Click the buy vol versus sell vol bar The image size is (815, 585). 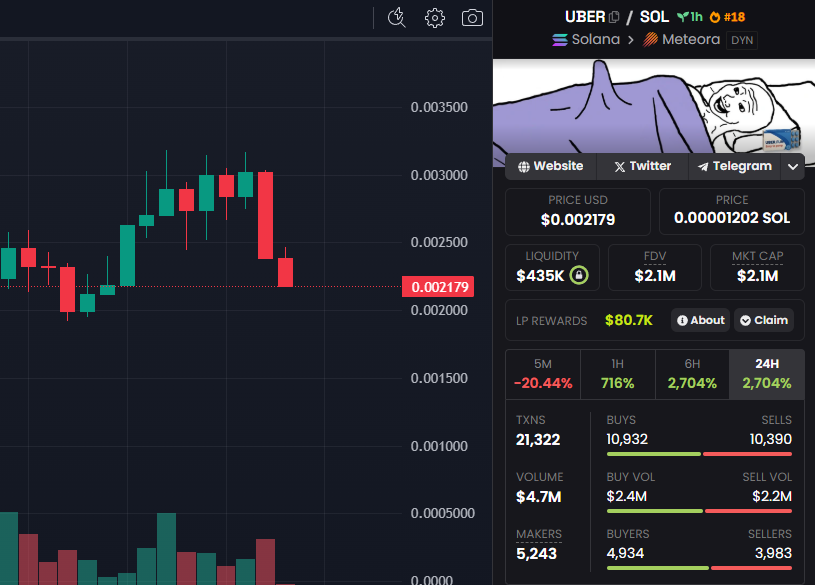click(x=699, y=511)
